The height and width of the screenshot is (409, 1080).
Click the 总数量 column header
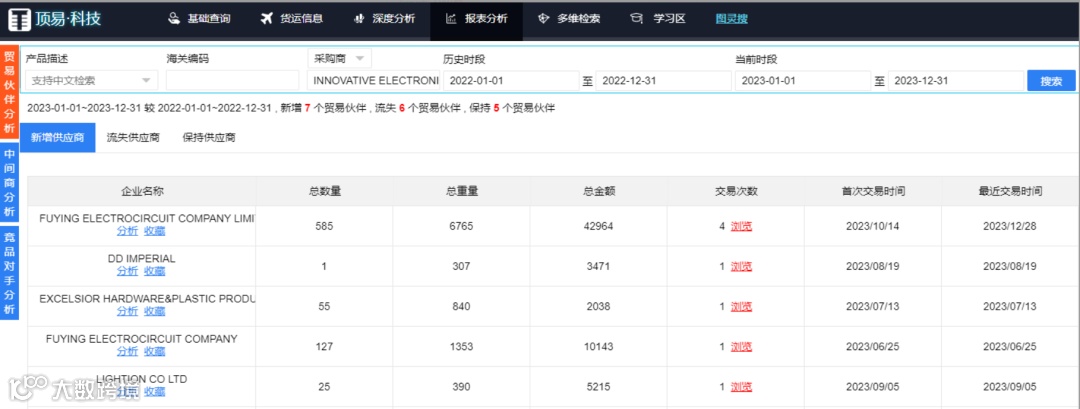pyautogui.click(x=325, y=191)
